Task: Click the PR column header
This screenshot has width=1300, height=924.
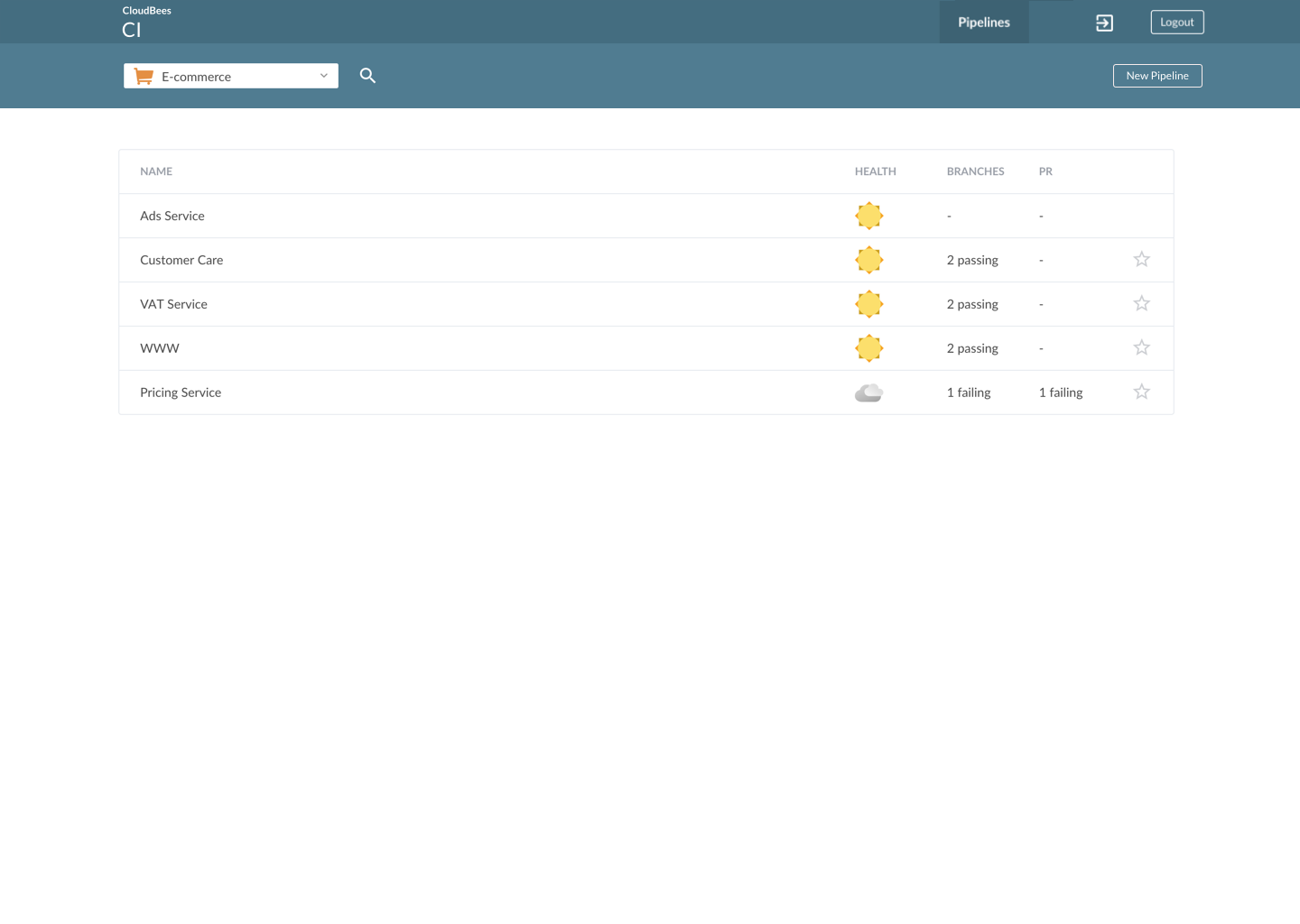Action: point(1045,171)
